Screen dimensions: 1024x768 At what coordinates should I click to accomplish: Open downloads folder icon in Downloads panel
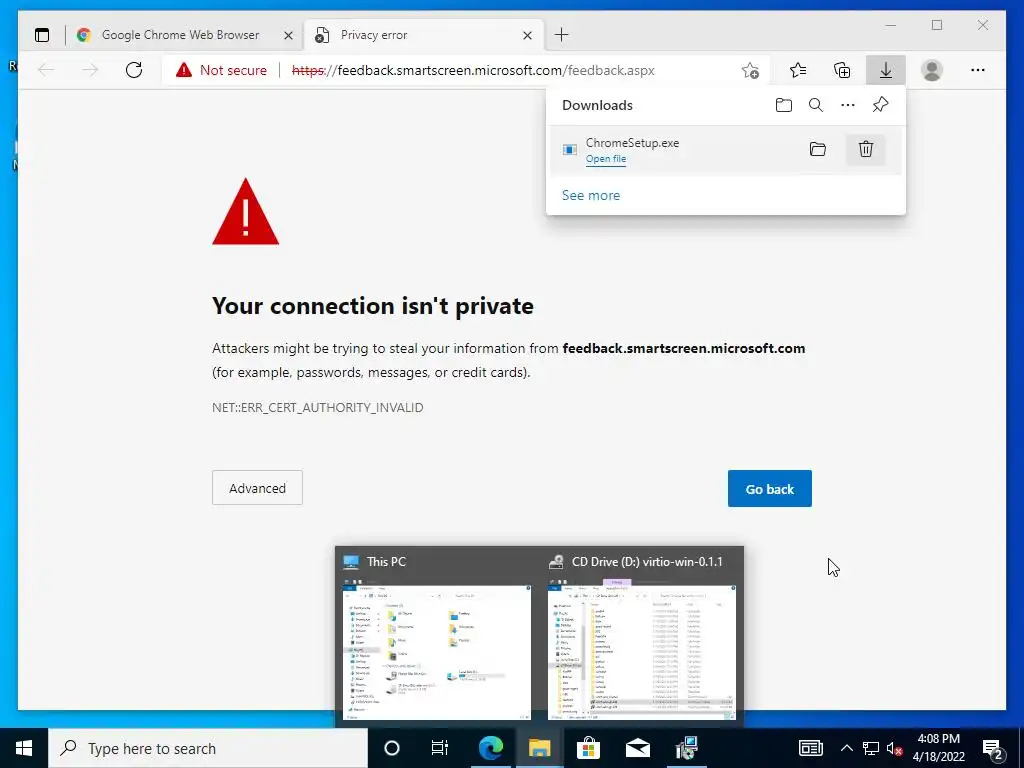[784, 105]
